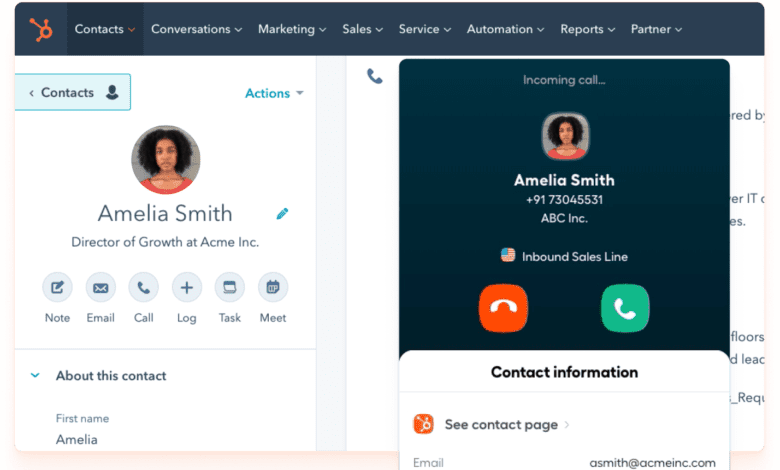Open the Contacts menu in navbar
This screenshot has width=780, height=470.
(x=104, y=29)
